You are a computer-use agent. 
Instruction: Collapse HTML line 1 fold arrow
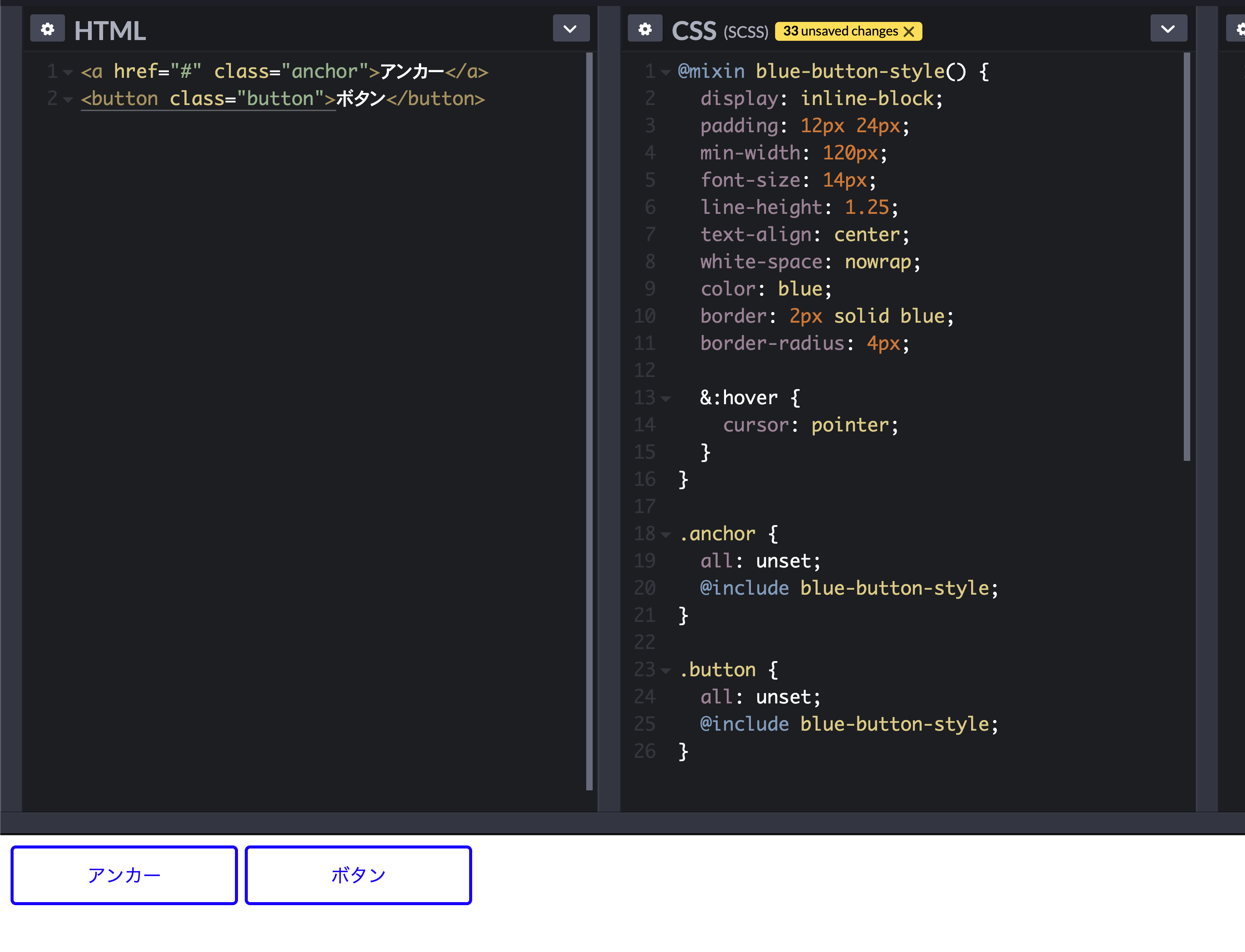point(68,73)
